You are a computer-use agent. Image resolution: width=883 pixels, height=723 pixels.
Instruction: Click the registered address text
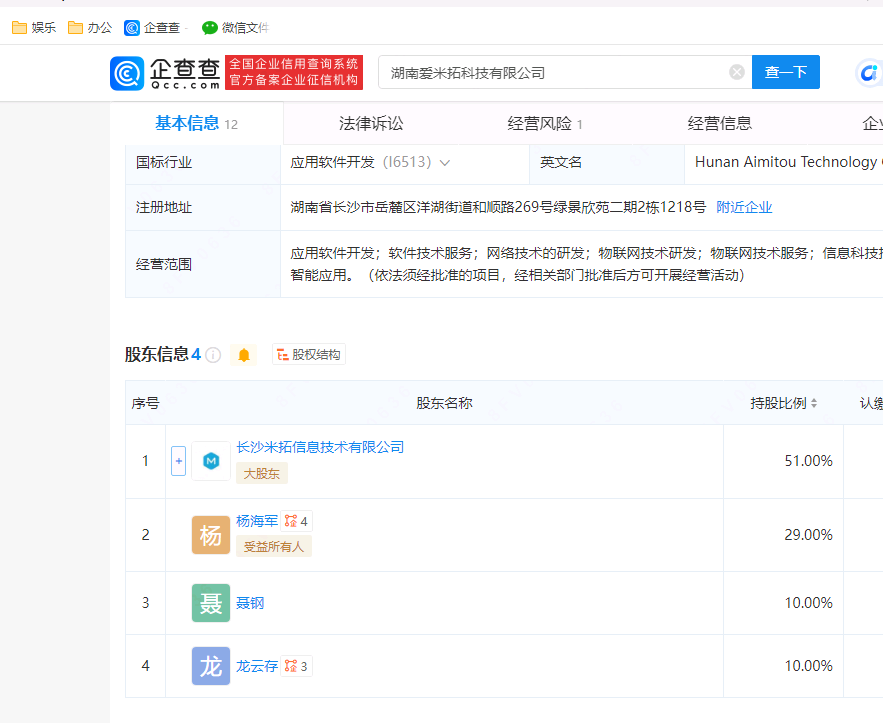[498, 207]
